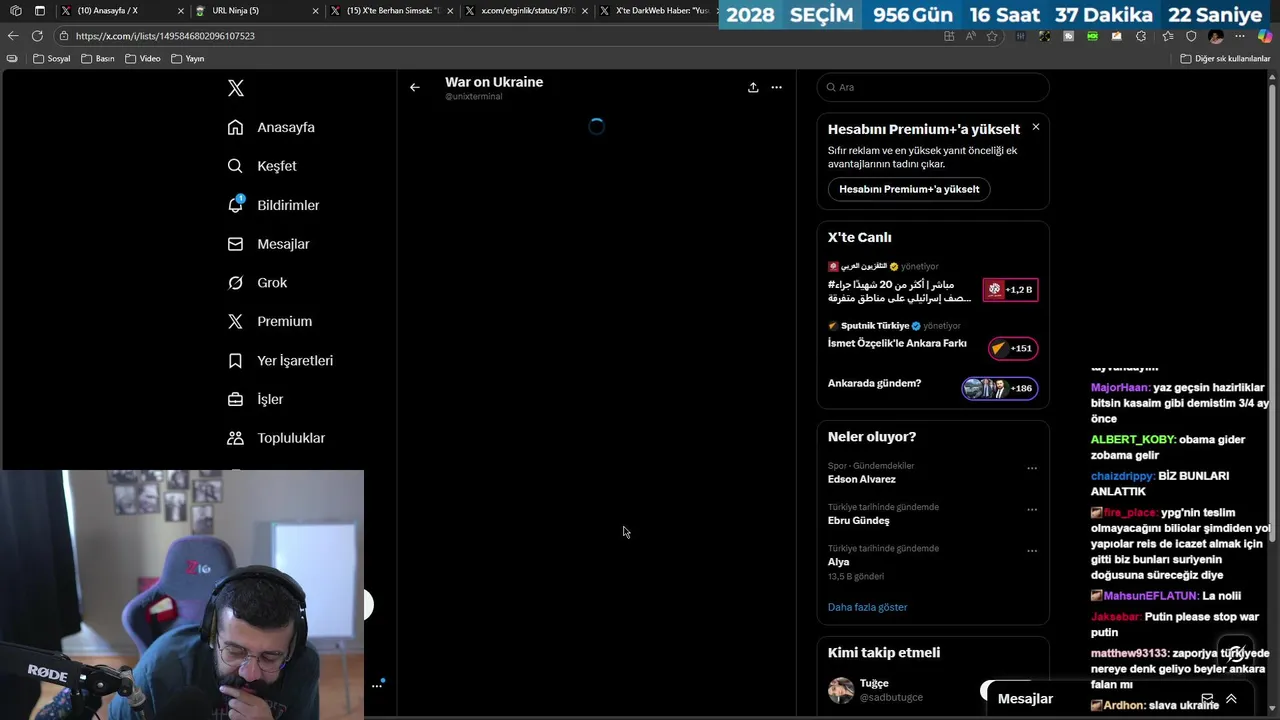1280x720 pixels.
Task: Open the Sosyal bookmarks folder
Action: coord(52,58)
